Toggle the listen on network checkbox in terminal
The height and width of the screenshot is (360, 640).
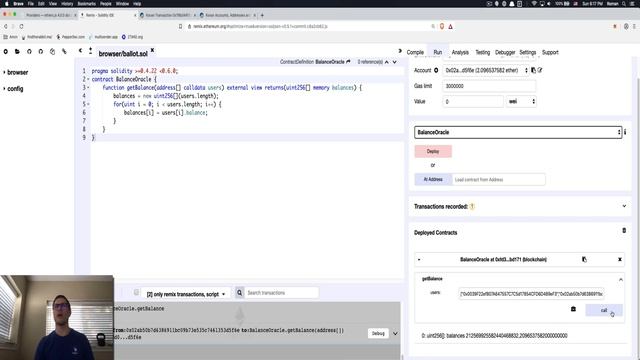tap(136, 292)
